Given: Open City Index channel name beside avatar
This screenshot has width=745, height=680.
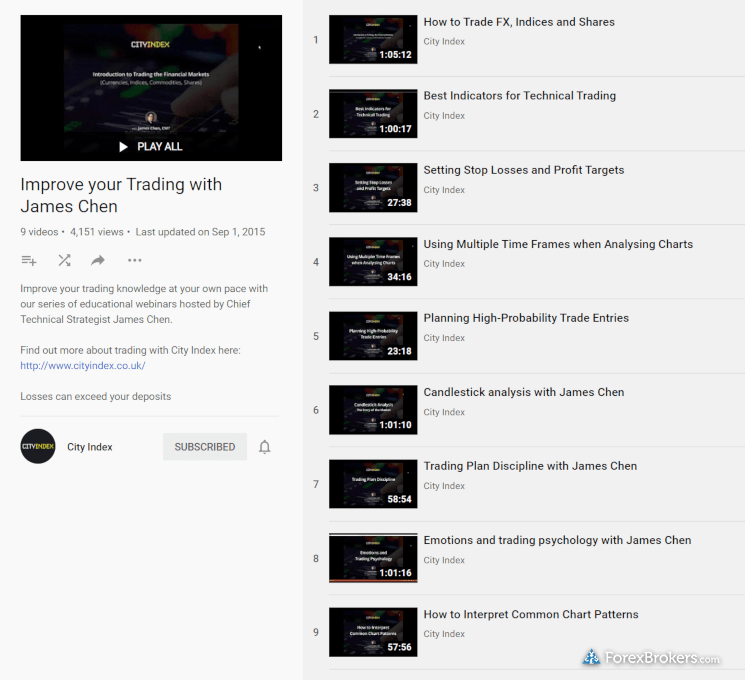Looking at the screenshot, I should click(x=90, y=447).
